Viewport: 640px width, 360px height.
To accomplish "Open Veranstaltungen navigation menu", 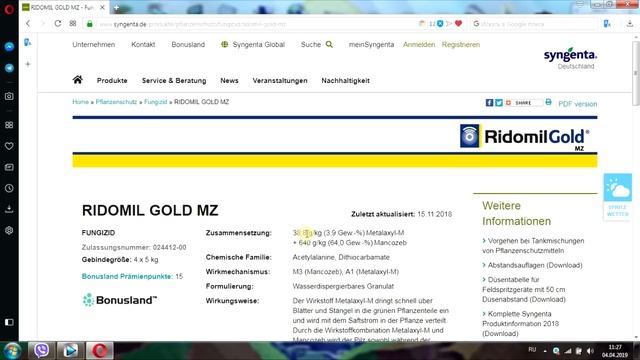I will [280, 81].
